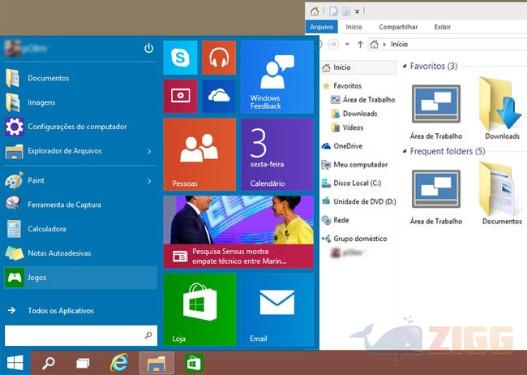The image size is (527, 375).
Task: Open the OneDrive cloud tile
Action: tap(219, 96)
